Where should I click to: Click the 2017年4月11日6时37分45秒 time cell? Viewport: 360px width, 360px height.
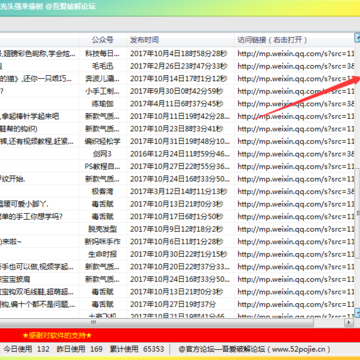(180, 103)
